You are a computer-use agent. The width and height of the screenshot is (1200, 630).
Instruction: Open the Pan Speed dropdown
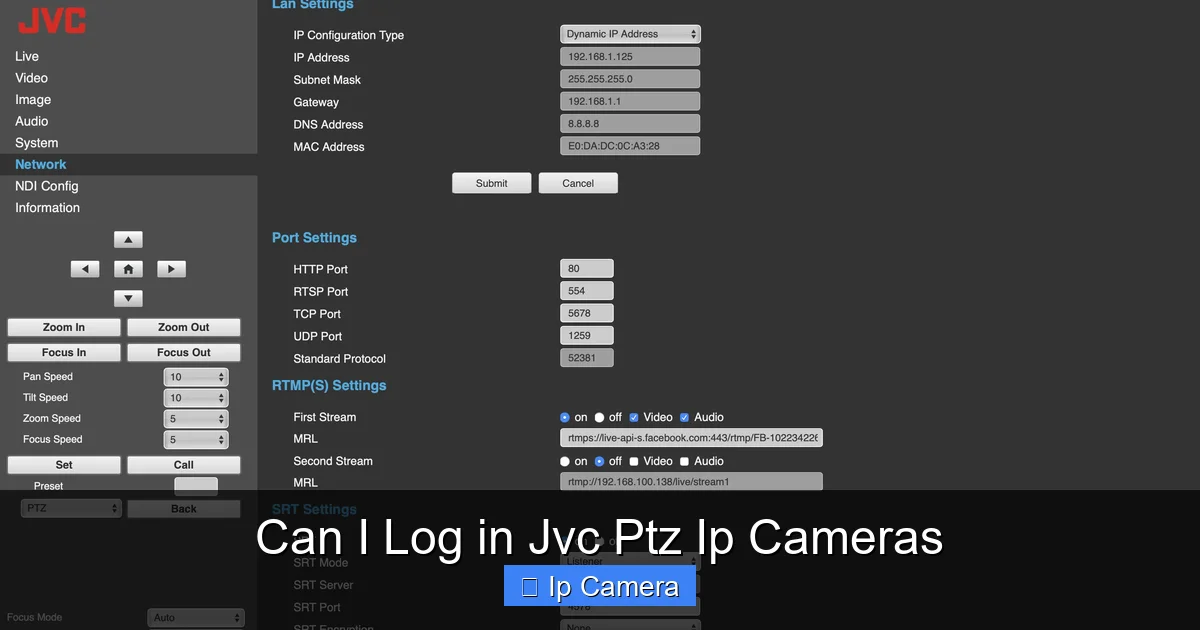(x=196, y=377)
